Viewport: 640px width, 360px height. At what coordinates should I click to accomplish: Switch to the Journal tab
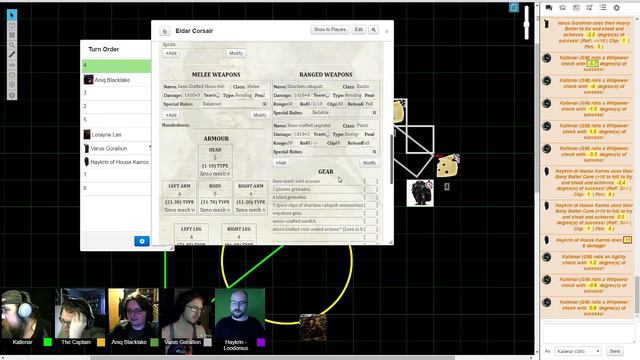tap(576, 8)
